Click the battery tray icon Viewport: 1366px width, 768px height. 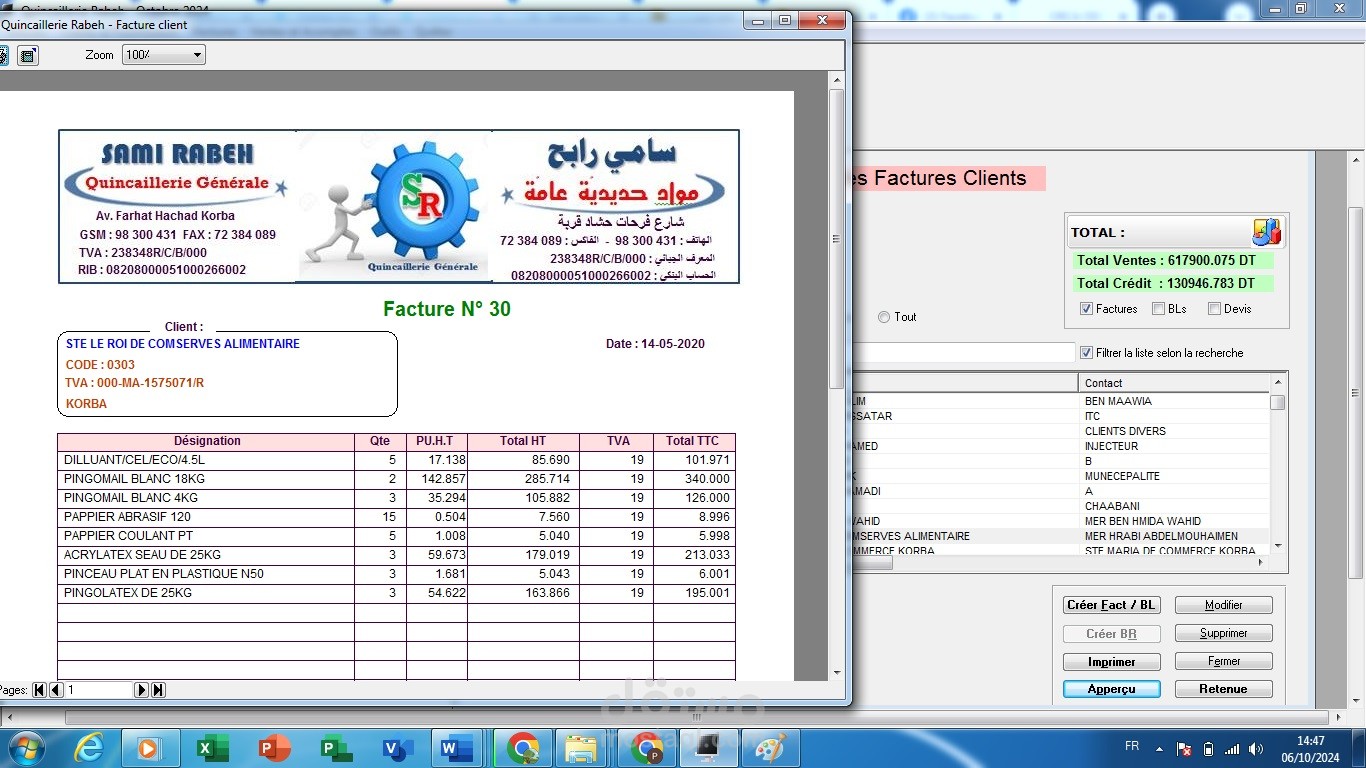(x=1208, y=748)
